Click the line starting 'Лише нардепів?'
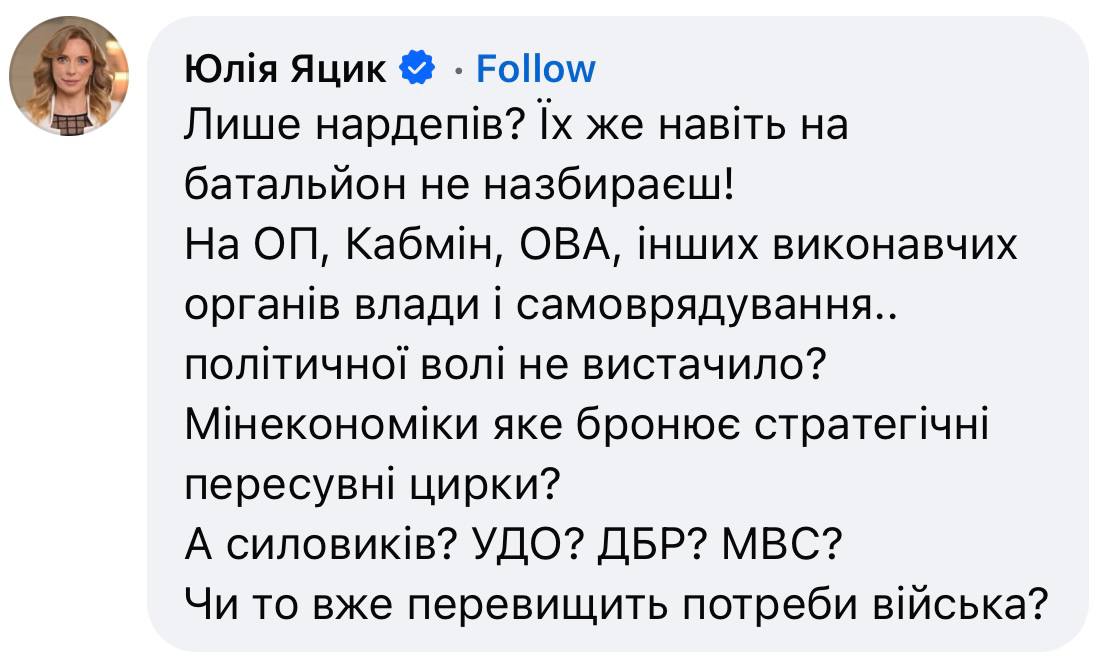Viewport: 1098px width, 657px height. pos(516,127)
